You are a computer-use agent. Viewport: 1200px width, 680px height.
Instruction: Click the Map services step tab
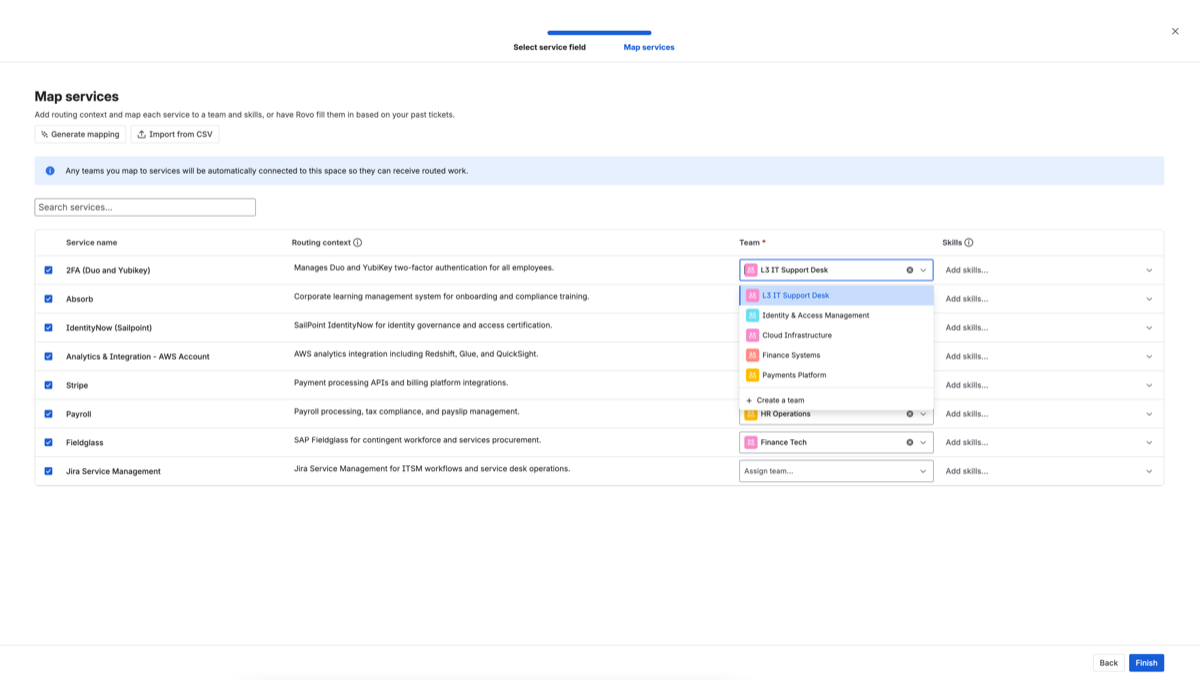click(x=649, y=47)
